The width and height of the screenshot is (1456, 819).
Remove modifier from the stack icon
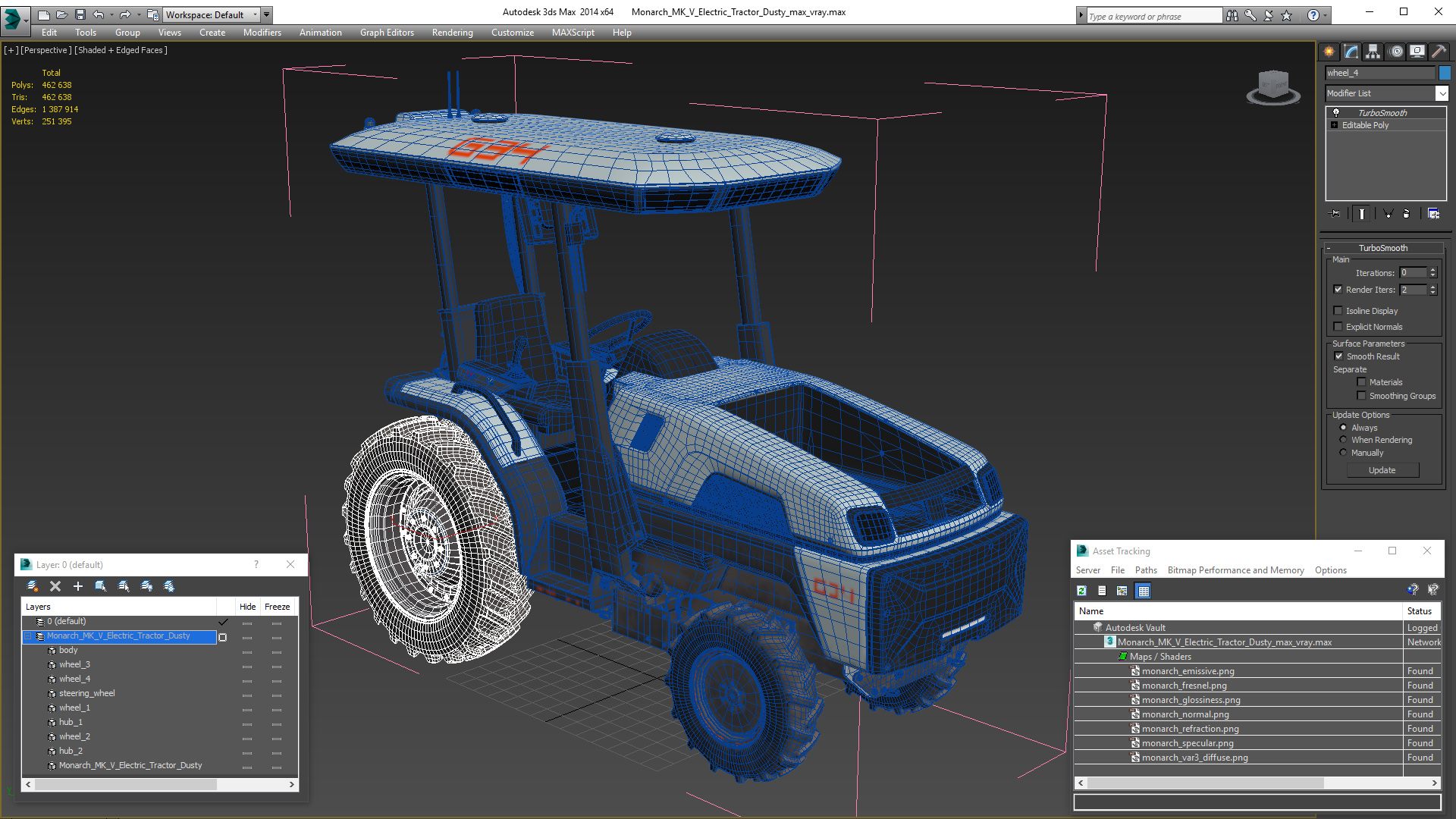[1407, 214]
